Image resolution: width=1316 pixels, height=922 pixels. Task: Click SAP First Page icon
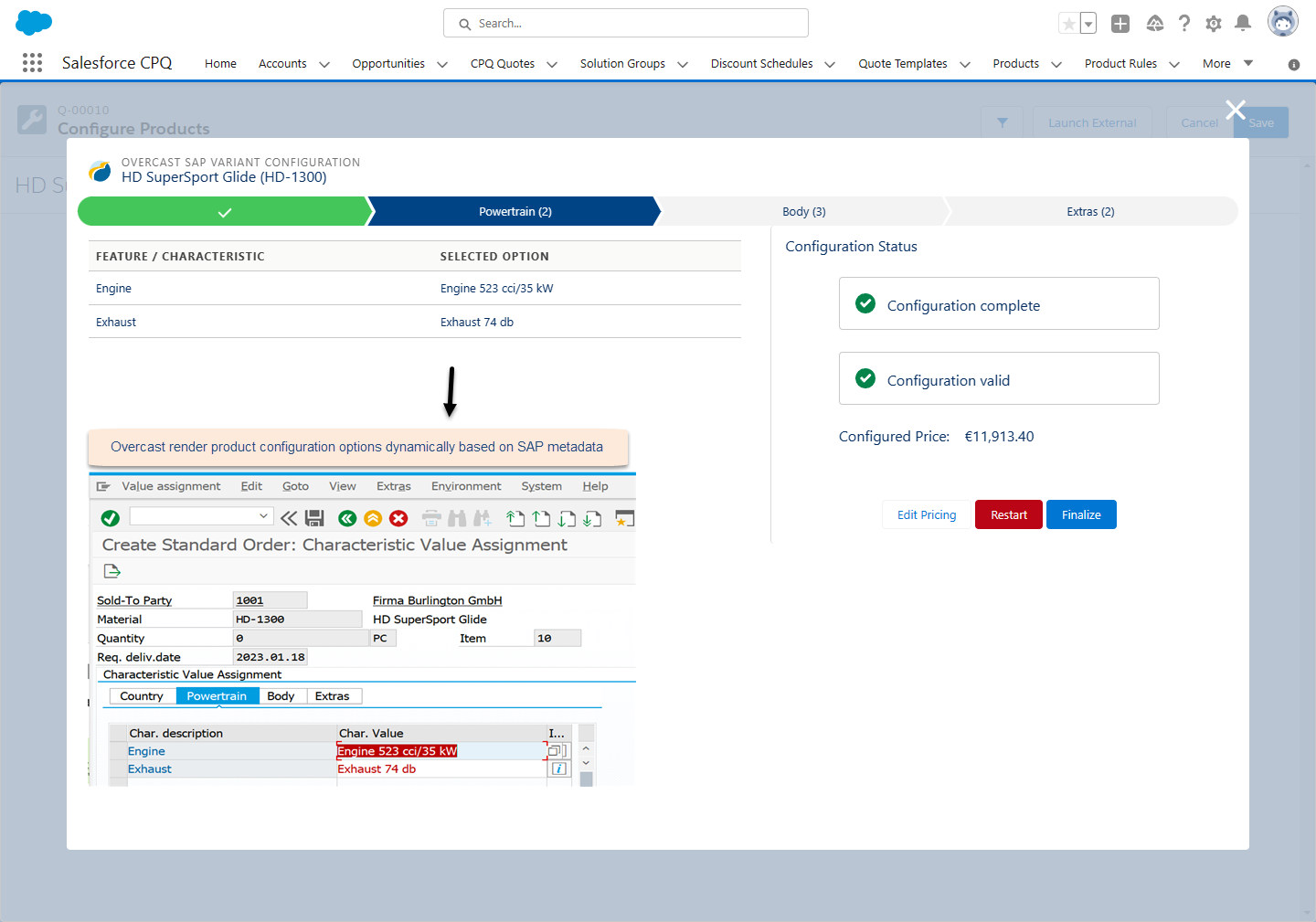click(x=515, y=518)
